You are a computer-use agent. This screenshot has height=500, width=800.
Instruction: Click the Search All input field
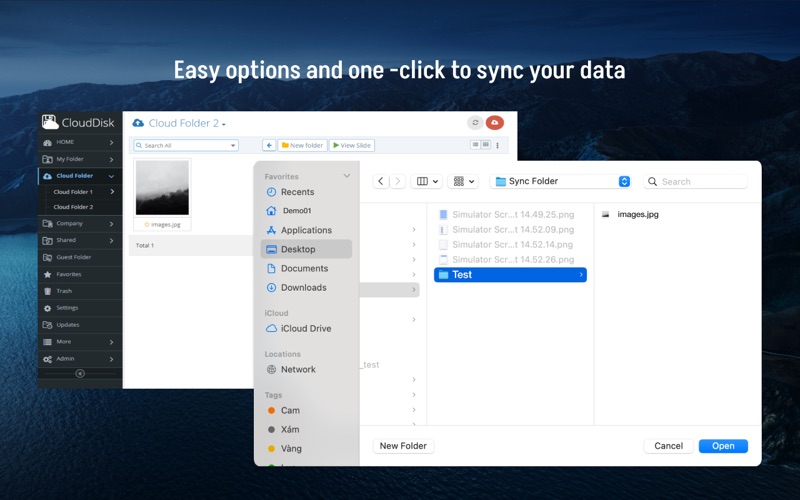(x=185, y=145)
